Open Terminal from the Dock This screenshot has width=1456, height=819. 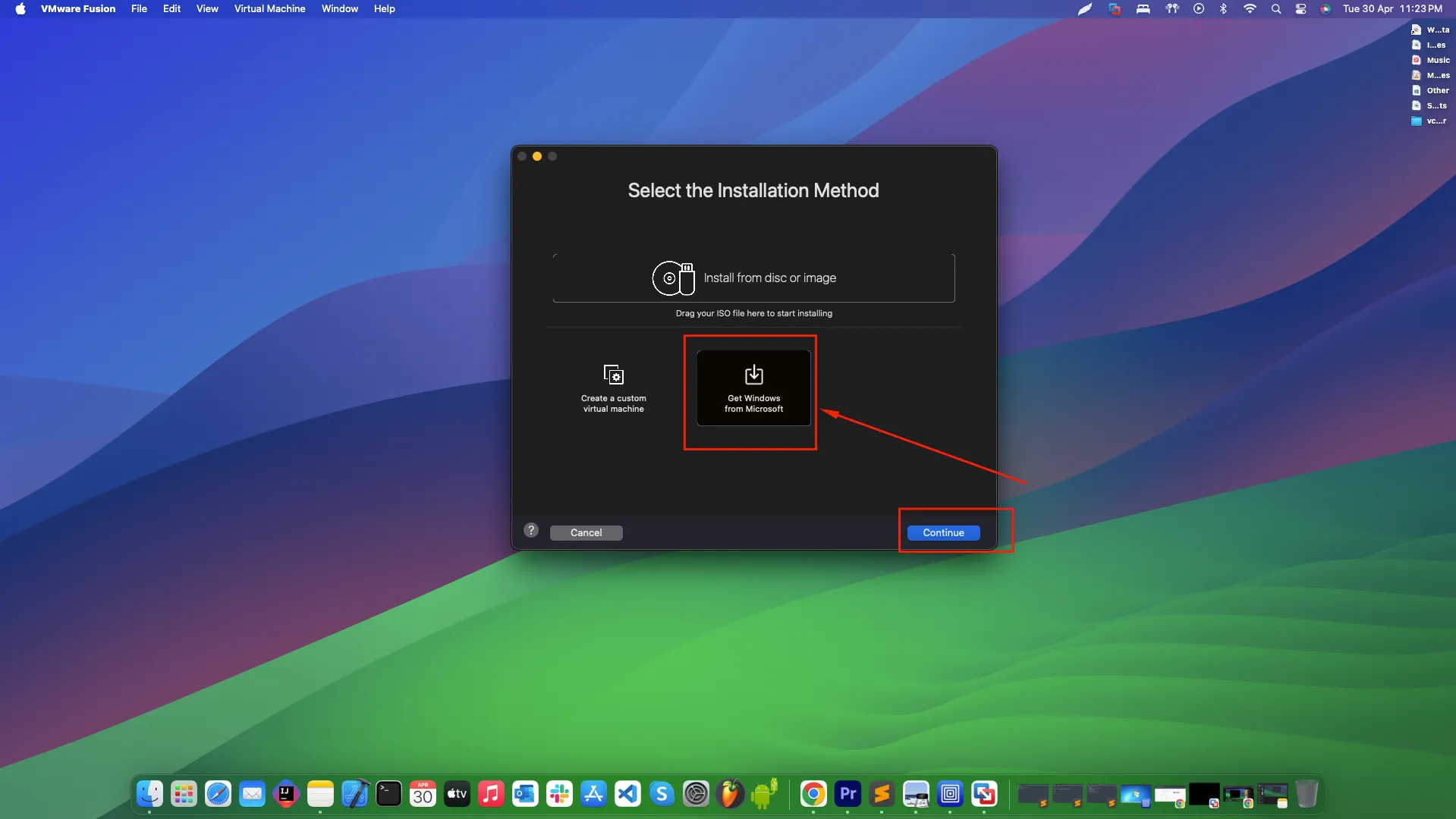click(388, 794)
